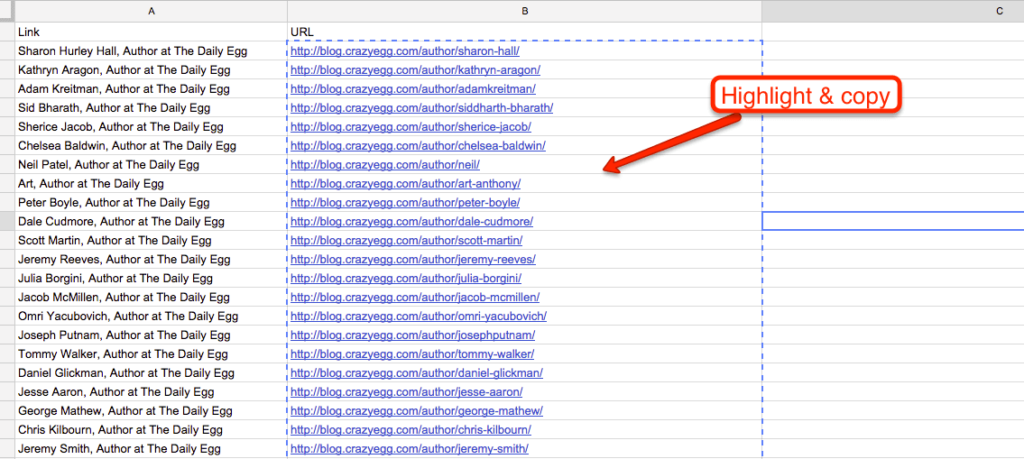This screenshot has width=1024, height=459.
Task: Select cell 'Peter Boyle, Author at The Daily Egg'
Action: [151, 202]
